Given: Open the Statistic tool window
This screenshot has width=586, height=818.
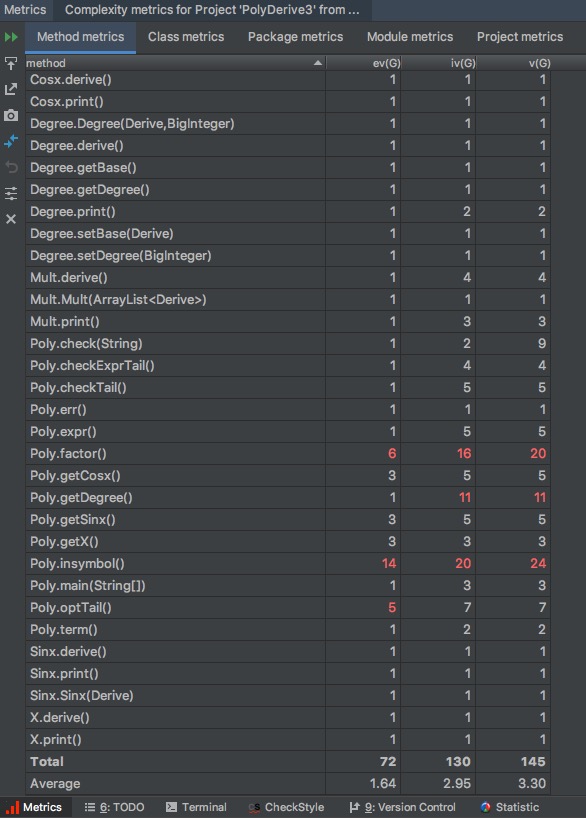Looking at the screenshot, I should pos(510,807).
